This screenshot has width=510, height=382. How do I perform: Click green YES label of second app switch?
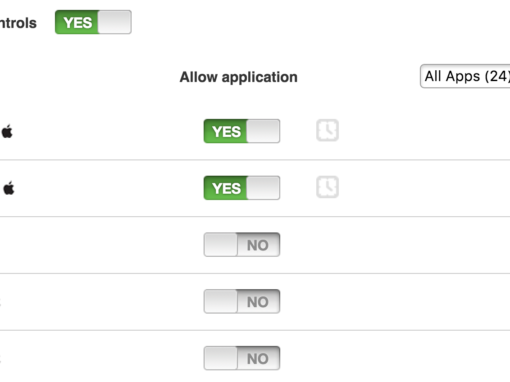[226, 188]
